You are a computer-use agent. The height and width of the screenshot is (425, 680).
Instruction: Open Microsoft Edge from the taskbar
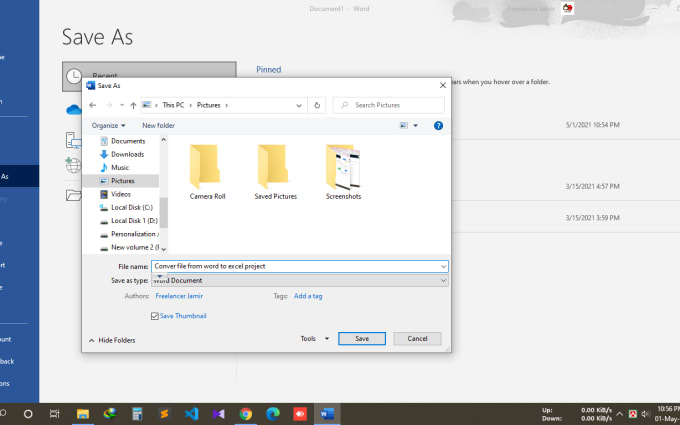[x=273, y=414]
